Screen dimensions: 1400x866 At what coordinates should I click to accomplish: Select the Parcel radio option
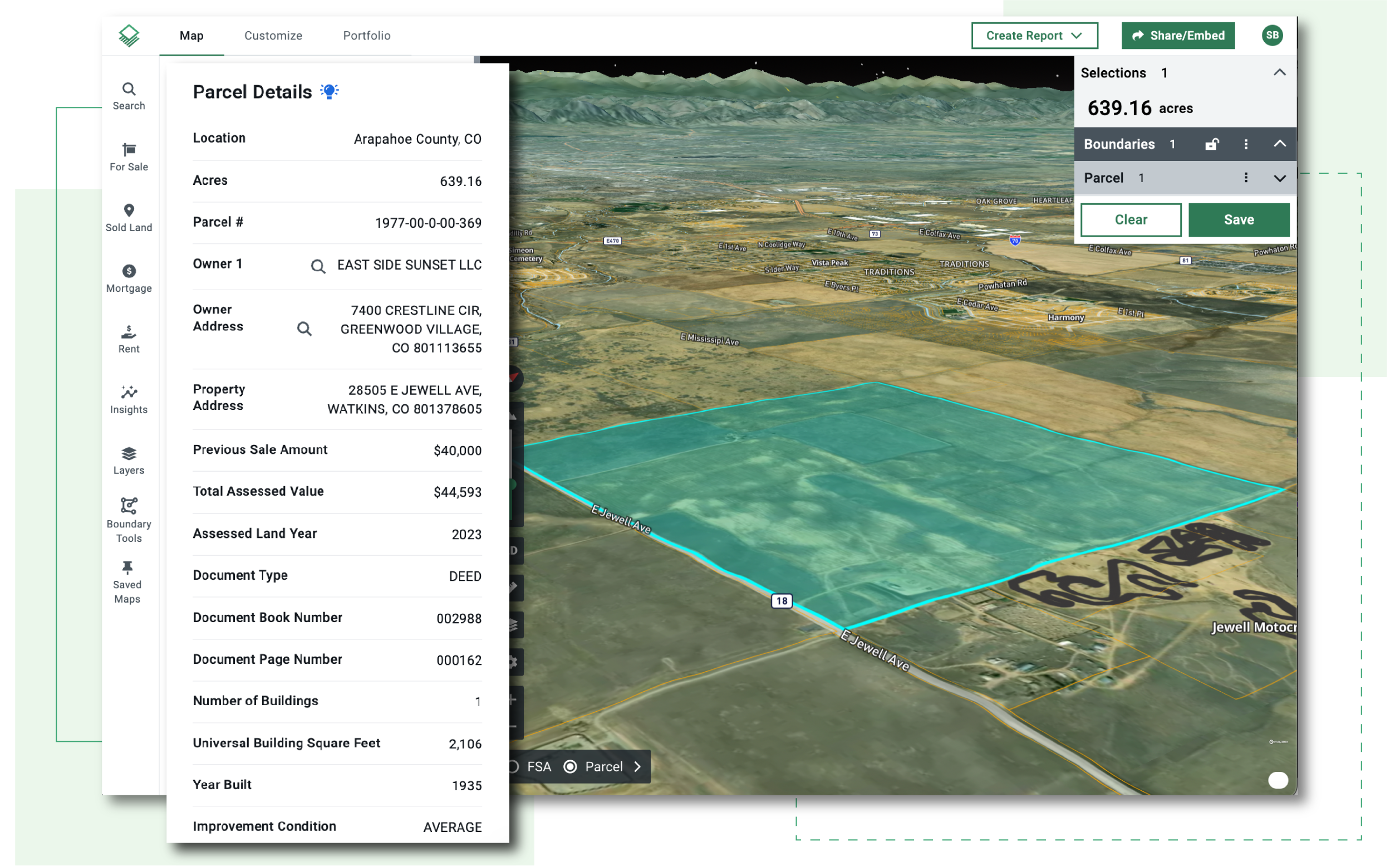pyautogui.click(x=571, y=767)
